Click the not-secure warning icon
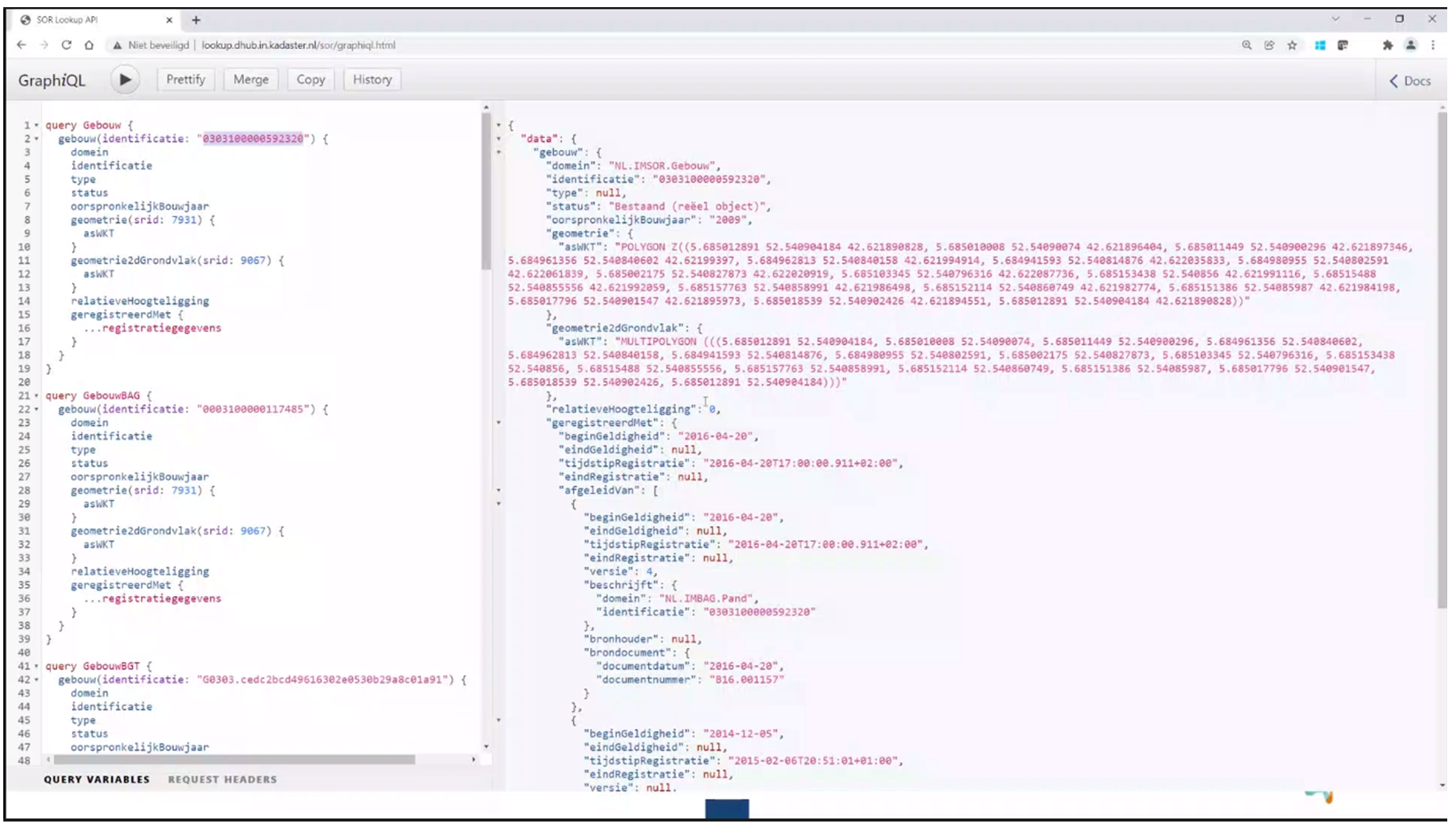Screen dimensions: 1456x827 pyautogui.click(x=117, y=45)
